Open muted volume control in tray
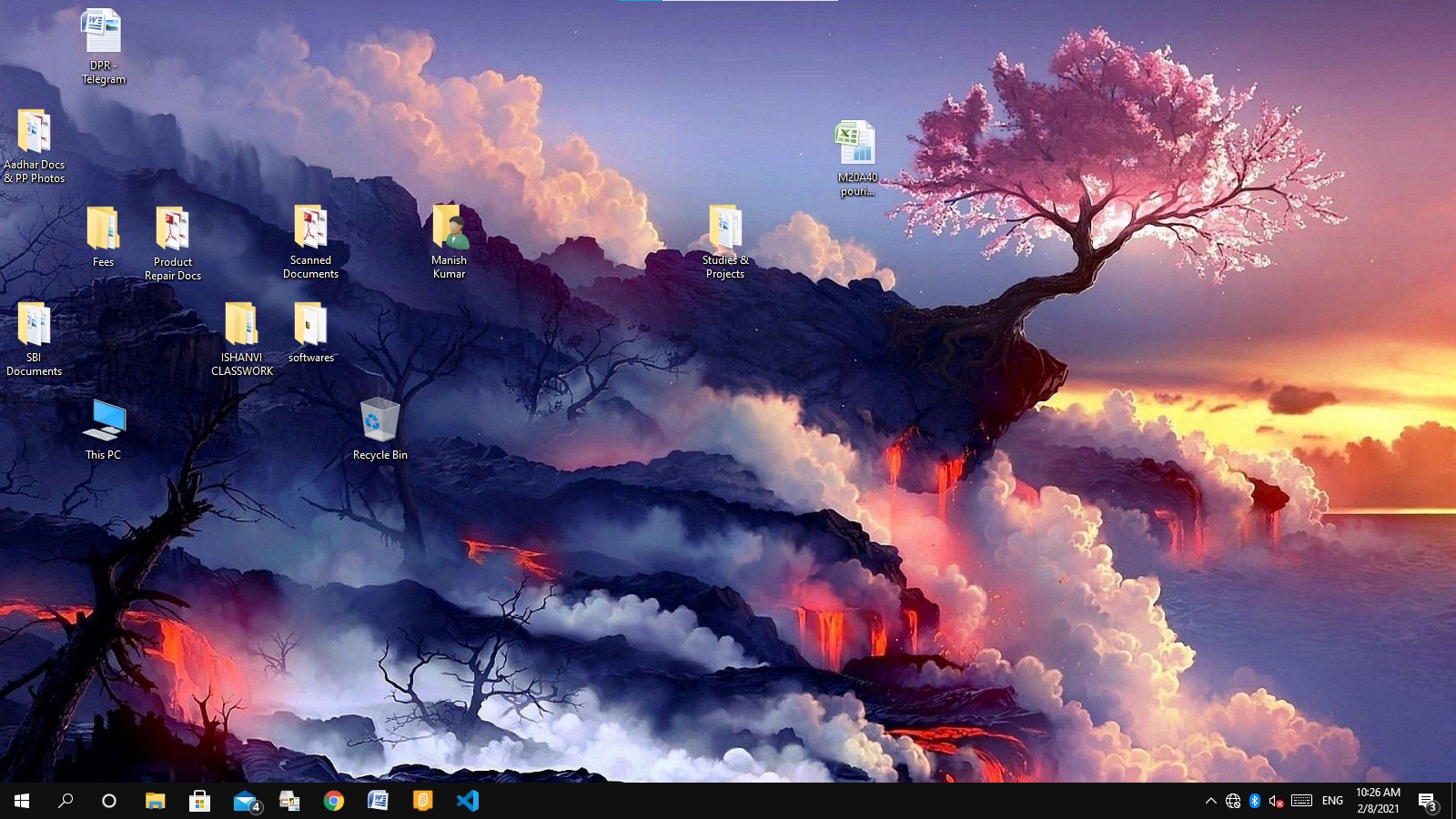The image size is (1456, 819). (x=1276, y=801)
